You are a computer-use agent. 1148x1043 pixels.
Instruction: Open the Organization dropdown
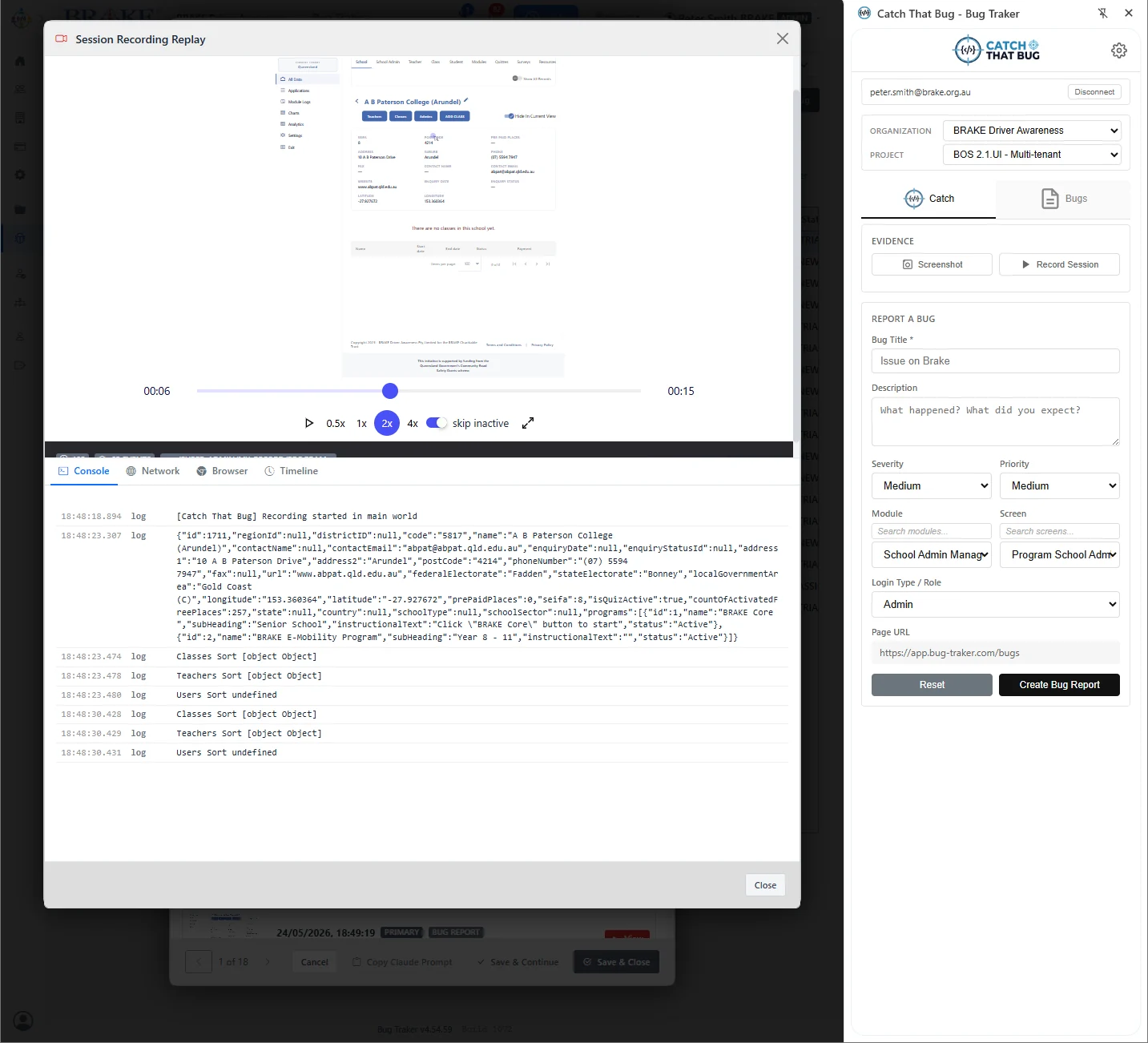tap(1032, 131)
